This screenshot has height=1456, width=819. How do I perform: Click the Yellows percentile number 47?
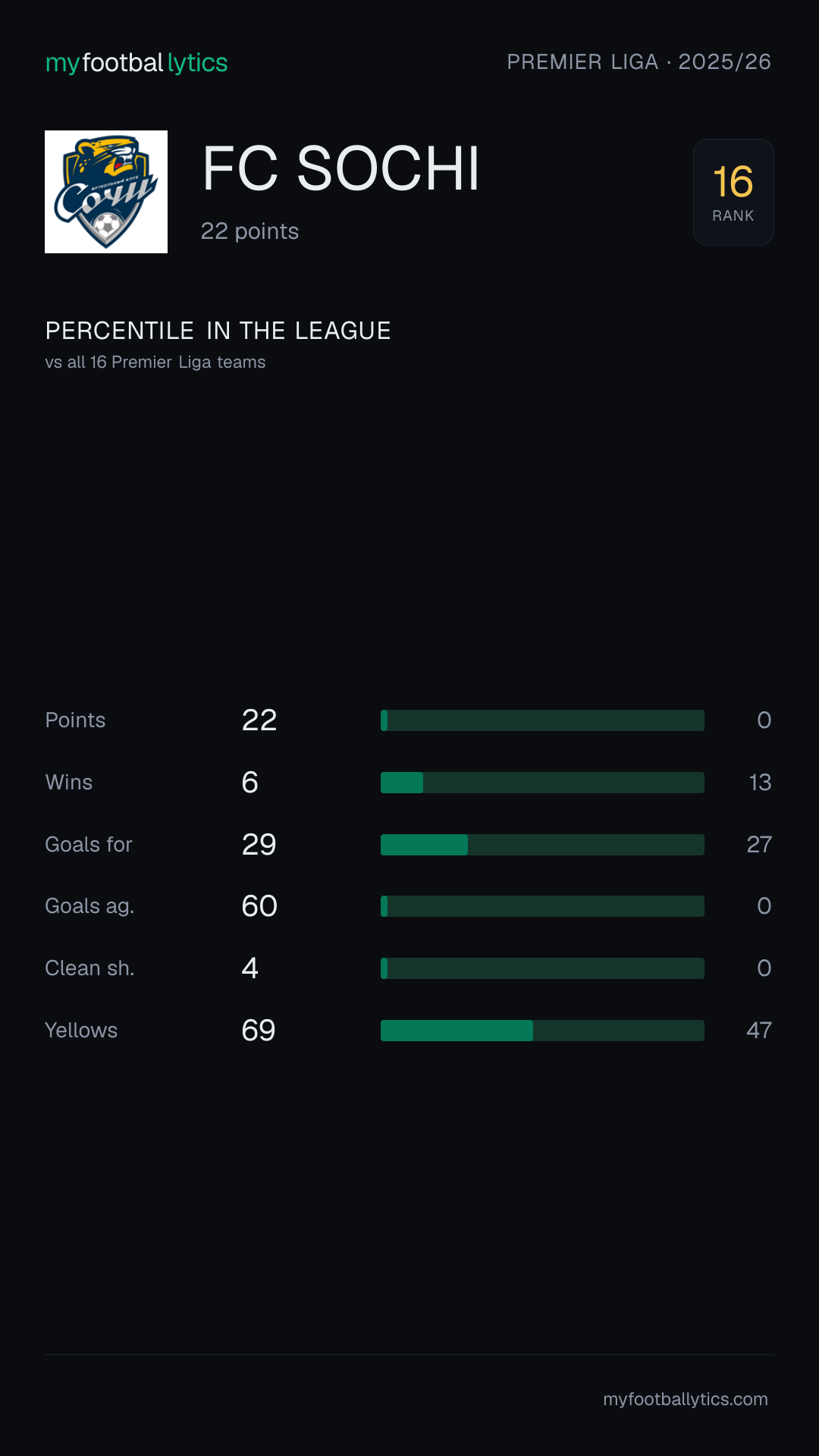[759, 1031]
